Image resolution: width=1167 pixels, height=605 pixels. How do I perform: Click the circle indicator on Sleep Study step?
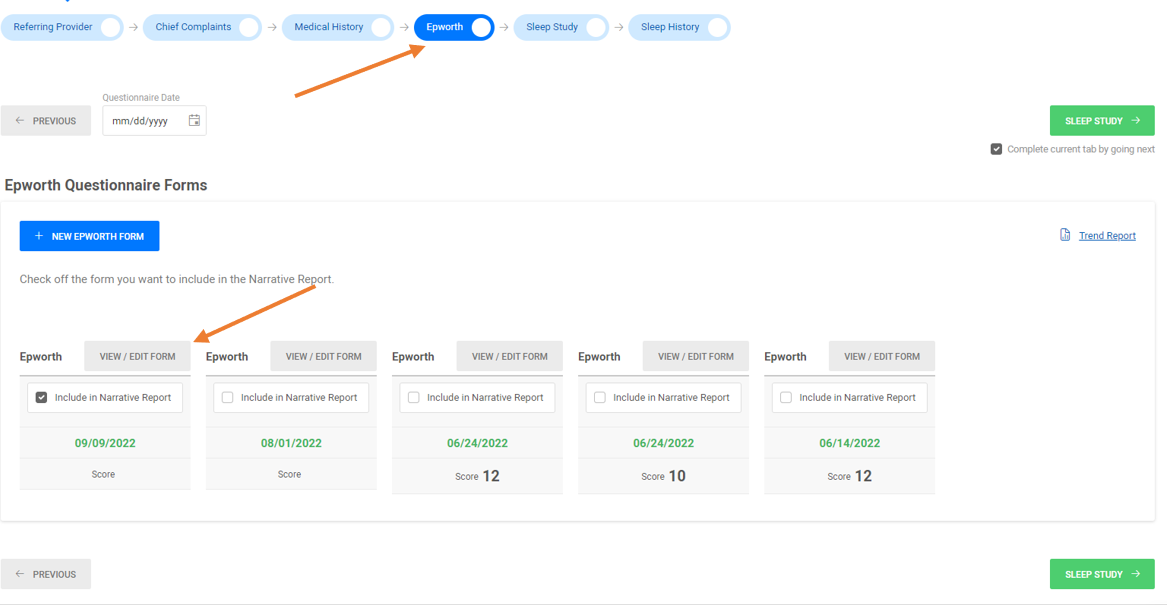[596, 28]
